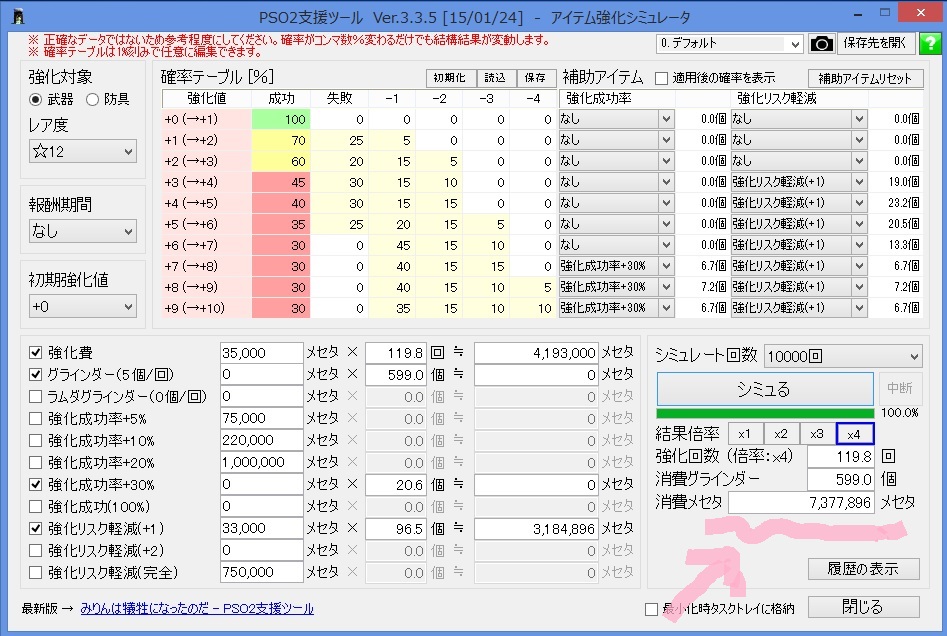Click 強化成功率+10% price field 220,000

pyautogui.click(x=262, y=440)
